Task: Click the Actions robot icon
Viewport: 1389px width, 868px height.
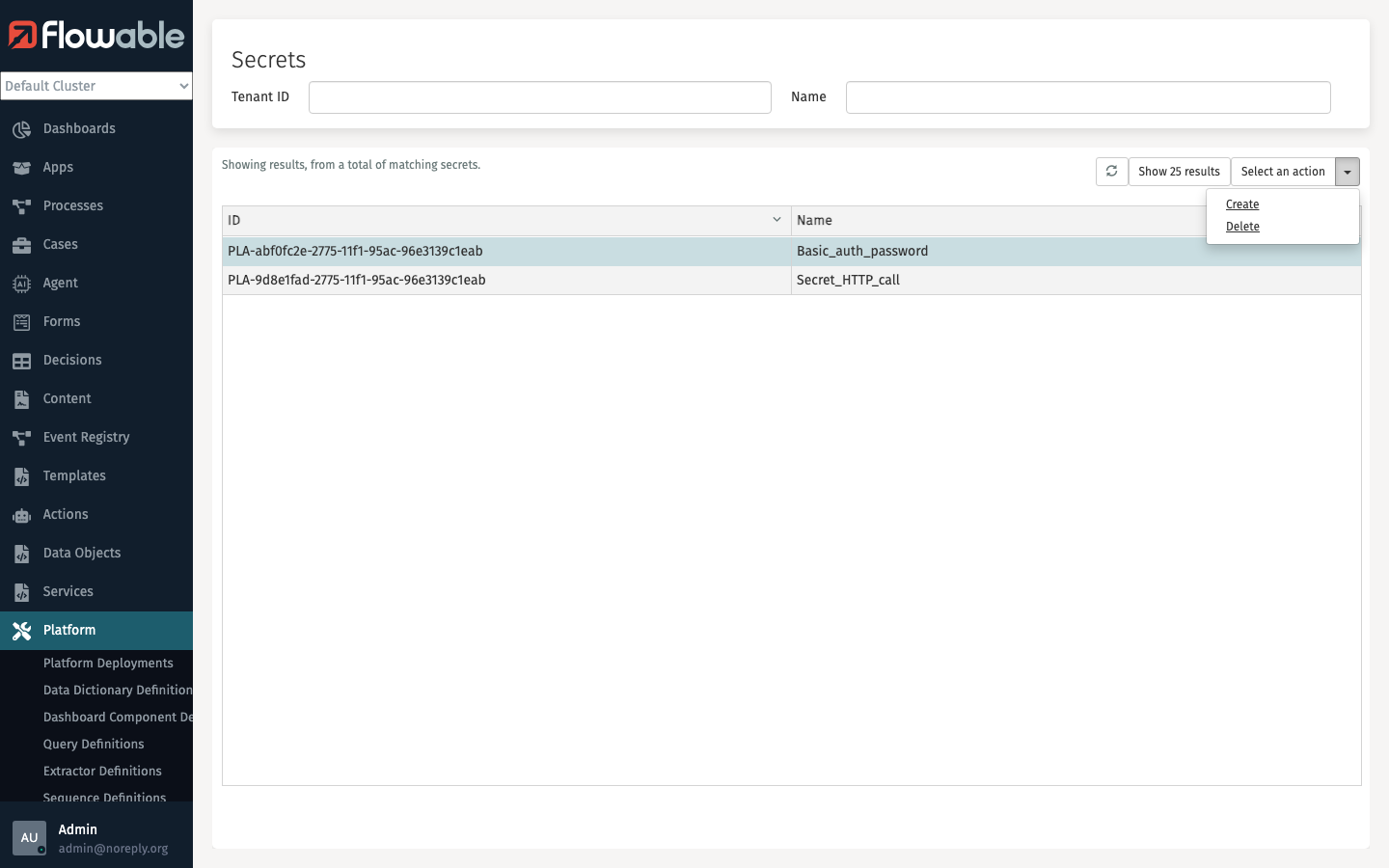Action: point(21,515)
